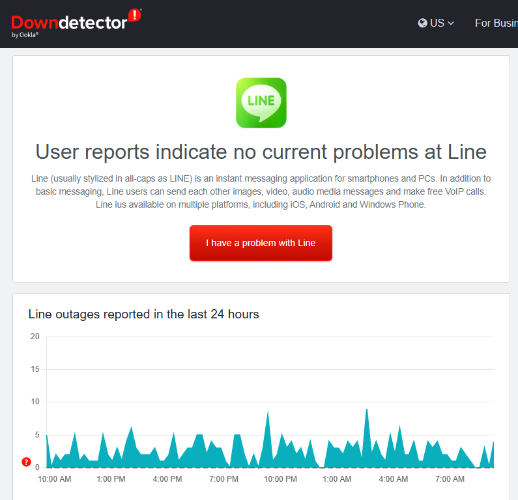
Task: Click the 20 value on chart y-axis
Action: point(35,336)
